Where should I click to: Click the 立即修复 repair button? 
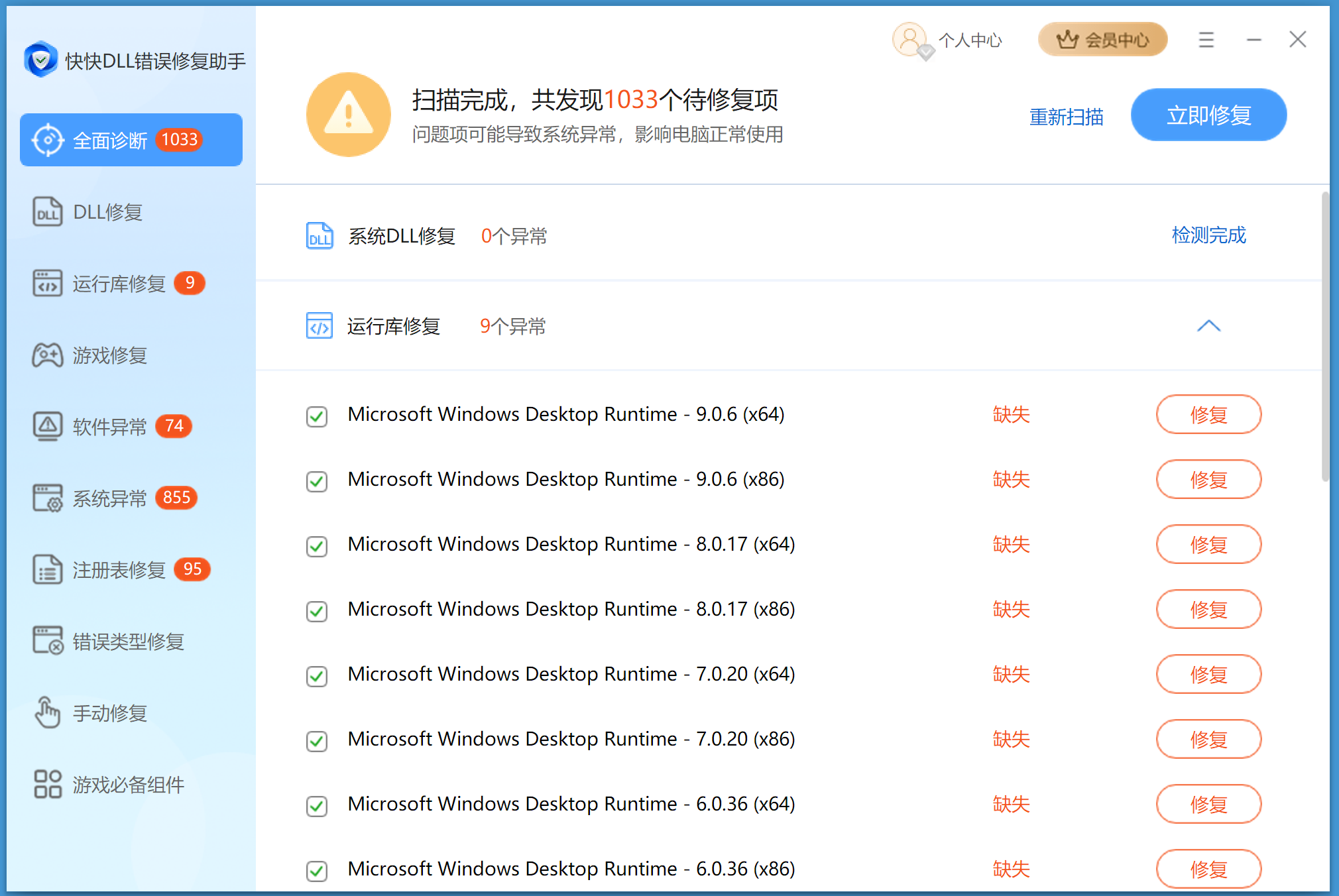(x=1208, y=115)
